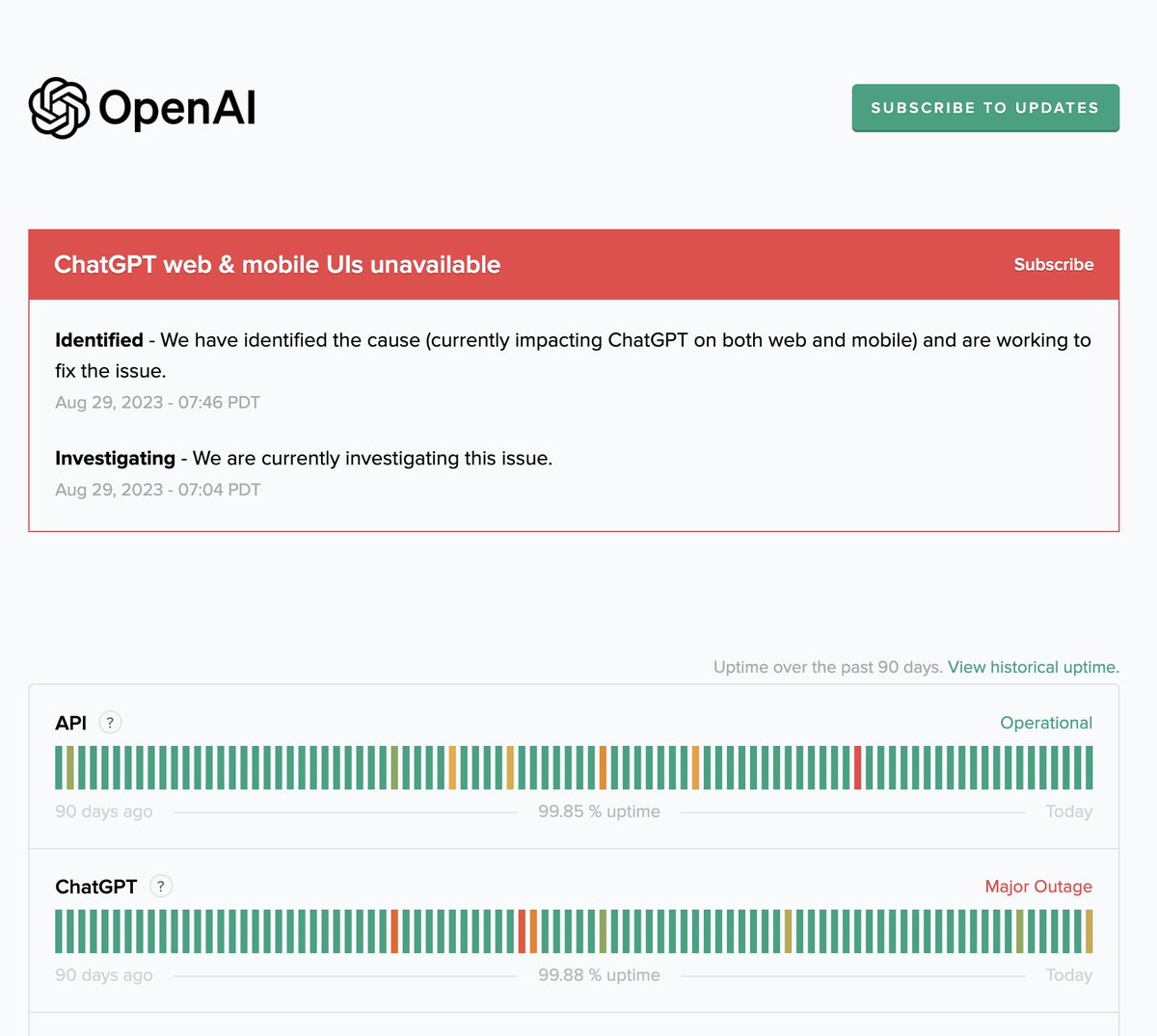
Task: Click the 99.88 % uptime label
Action: (x=599, y=975)
